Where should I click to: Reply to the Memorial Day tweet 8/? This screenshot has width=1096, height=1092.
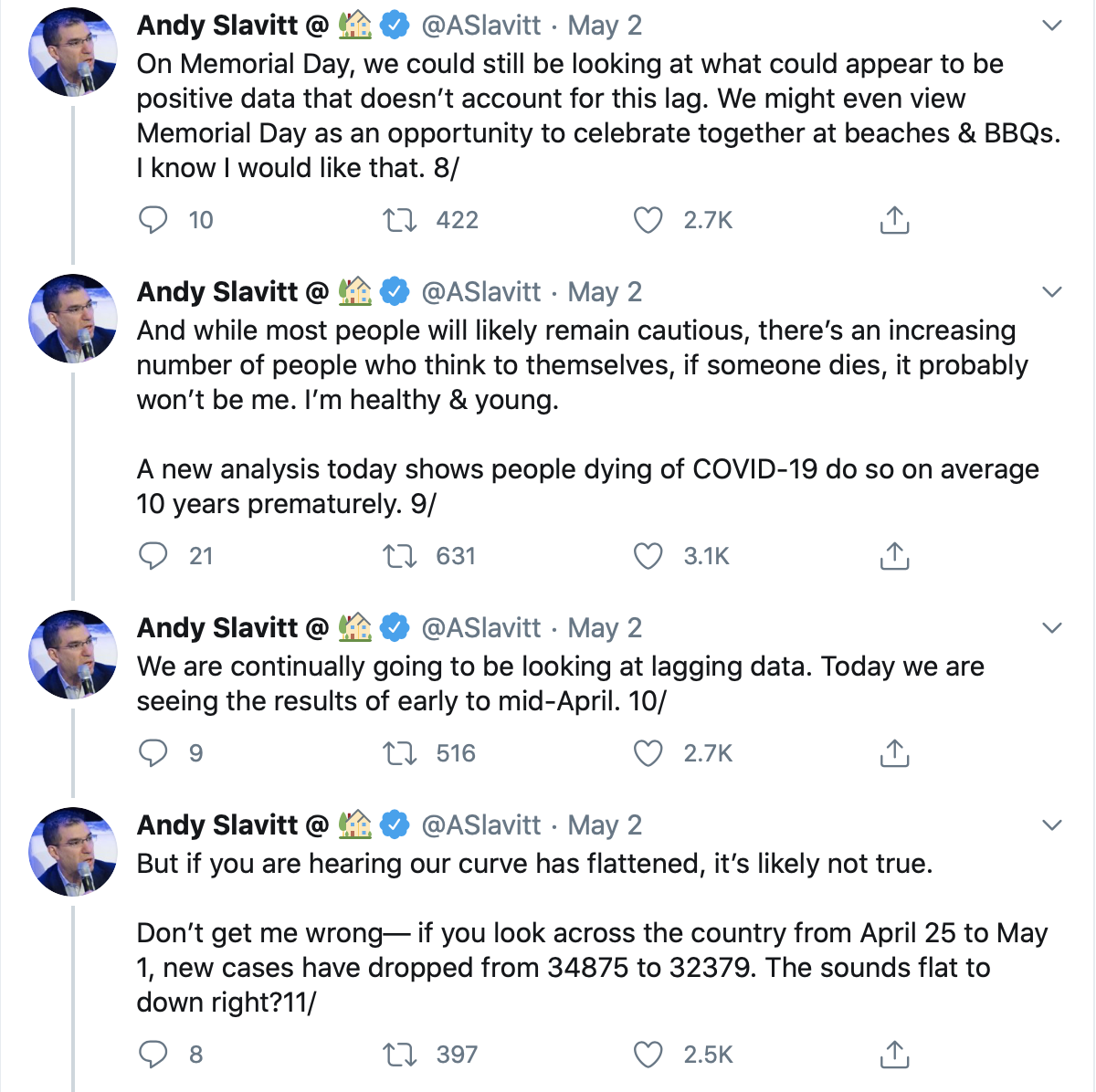[153, 220]
